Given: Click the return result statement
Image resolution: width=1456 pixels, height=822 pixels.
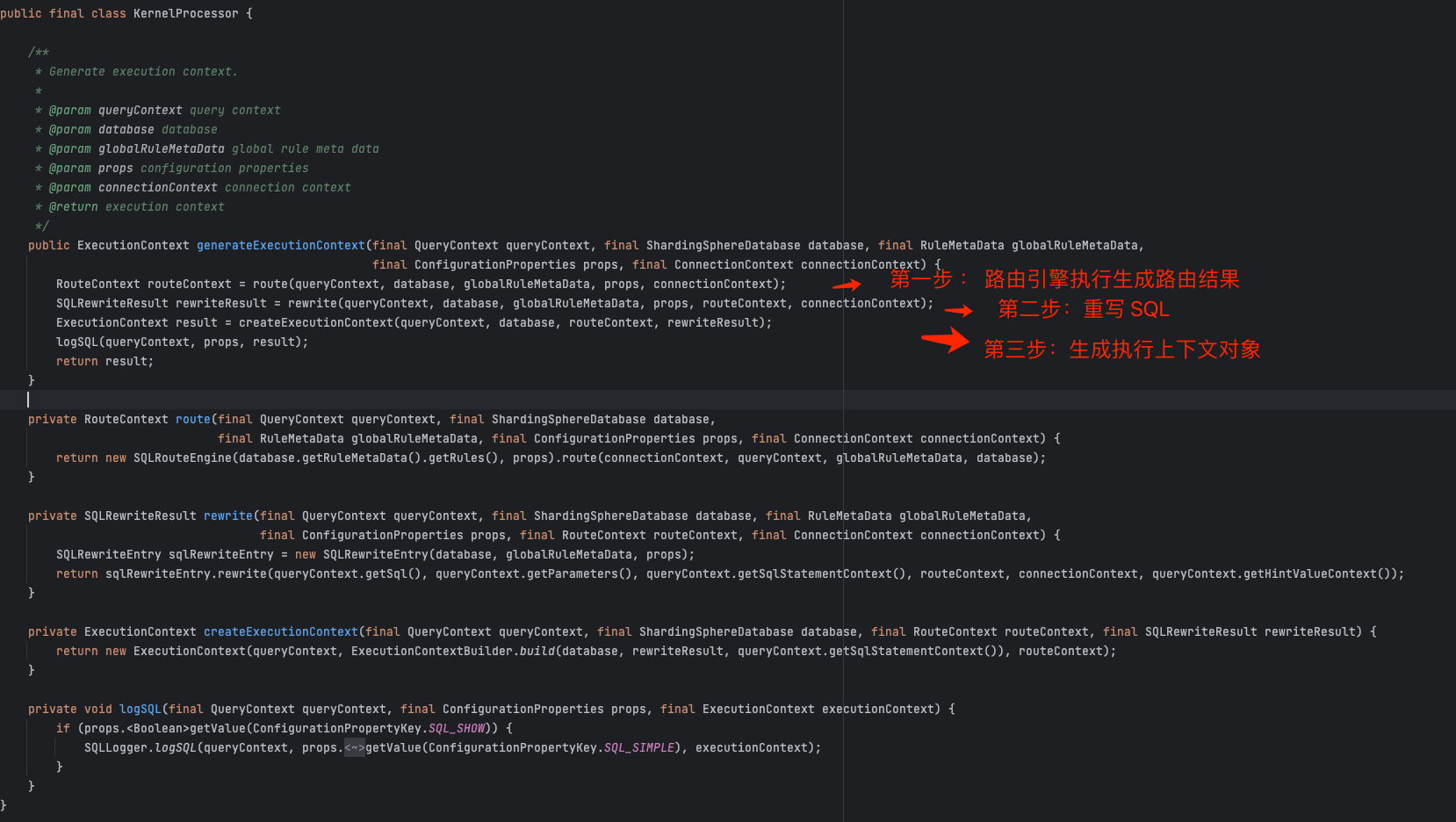Looking at the screenshot, I should coord(105,362).
